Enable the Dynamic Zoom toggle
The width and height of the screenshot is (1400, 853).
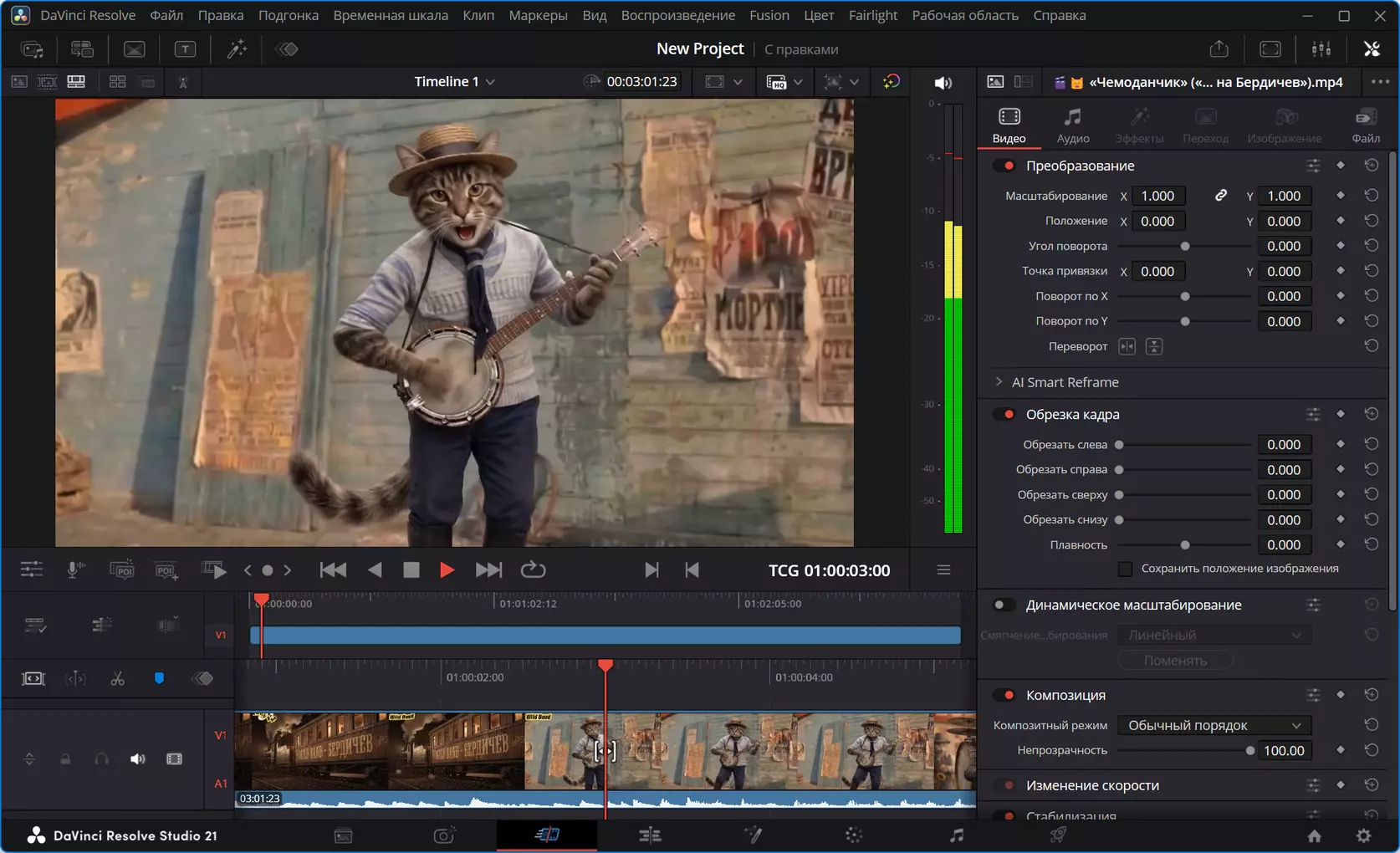(1004, 605)
